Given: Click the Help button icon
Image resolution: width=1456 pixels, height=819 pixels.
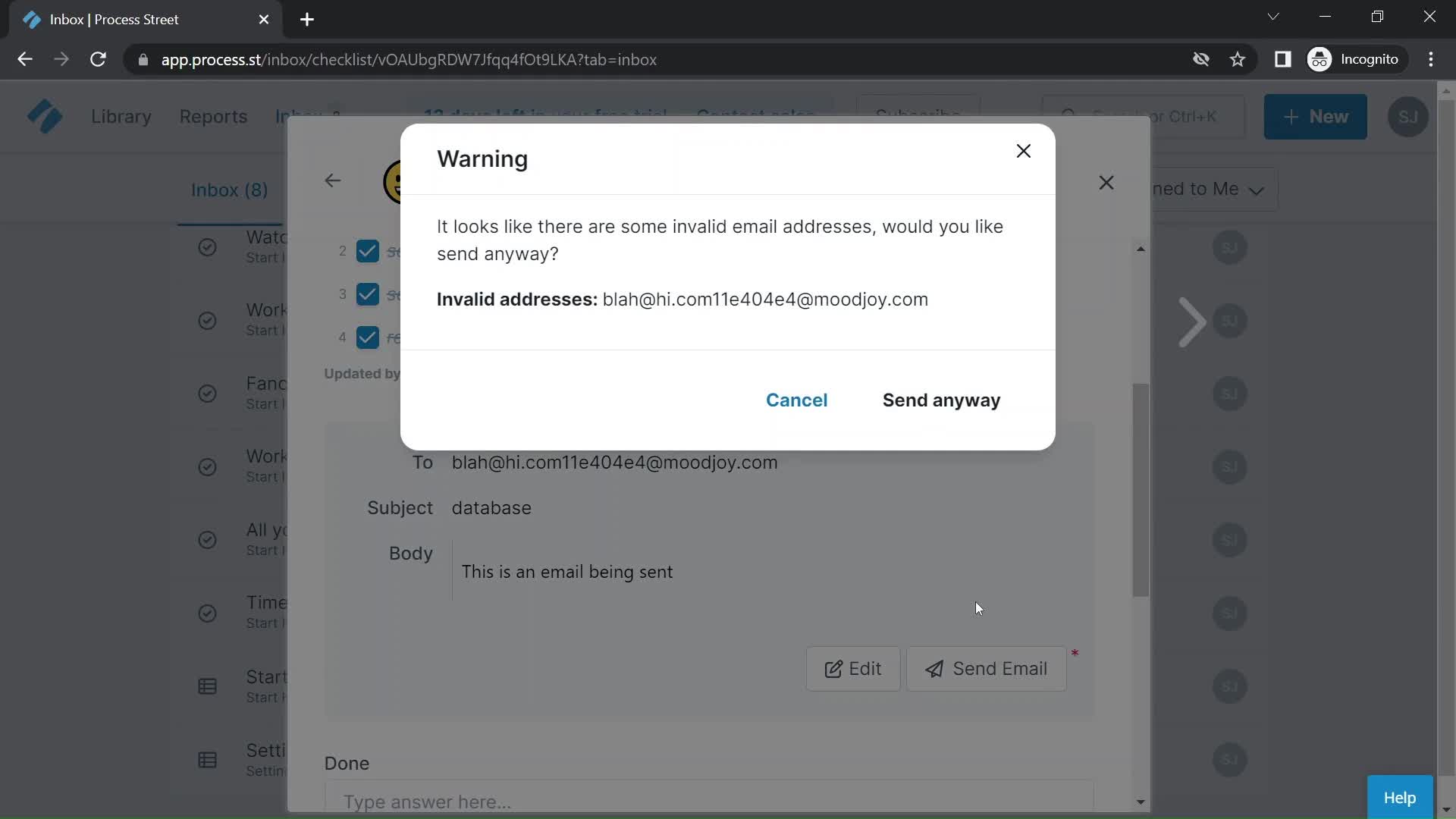Looking at the screenshot, I should pos(1399,796).
